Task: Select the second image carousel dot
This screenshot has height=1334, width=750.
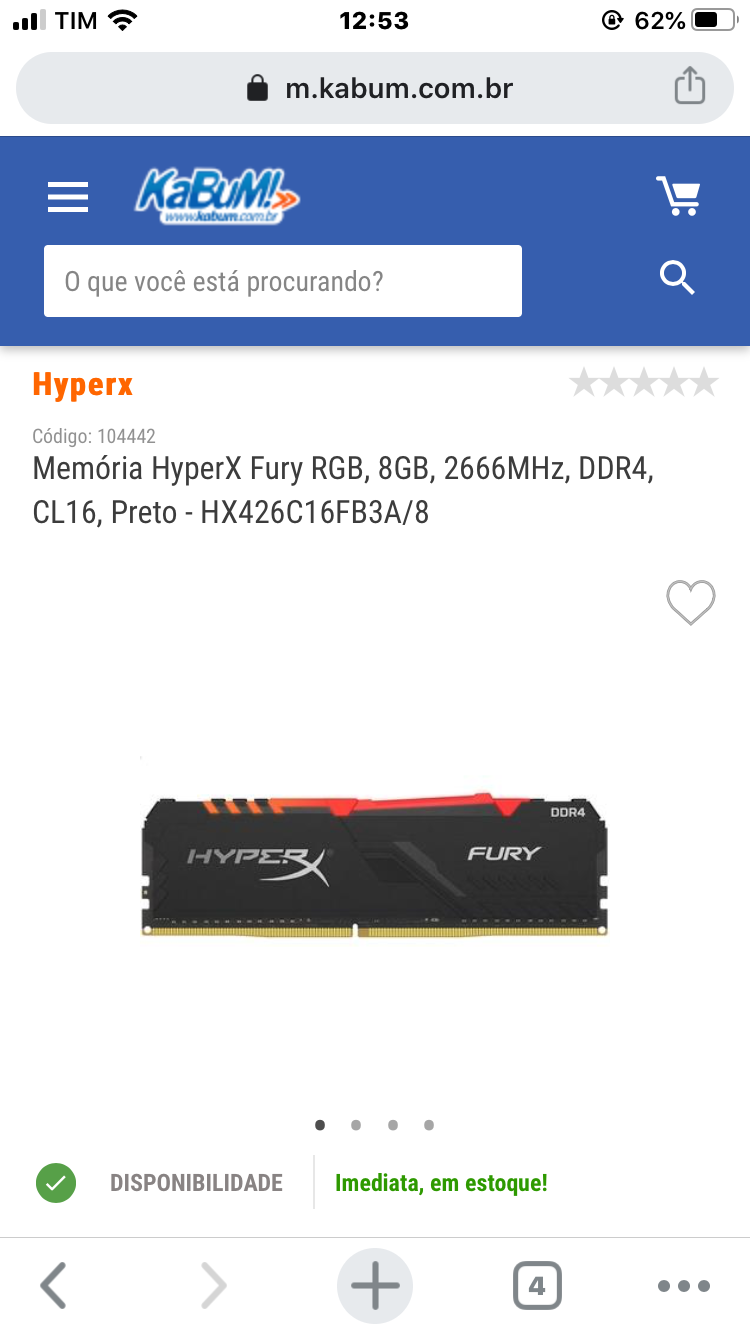Action: pyautogui.click(x=356, y=1125)
